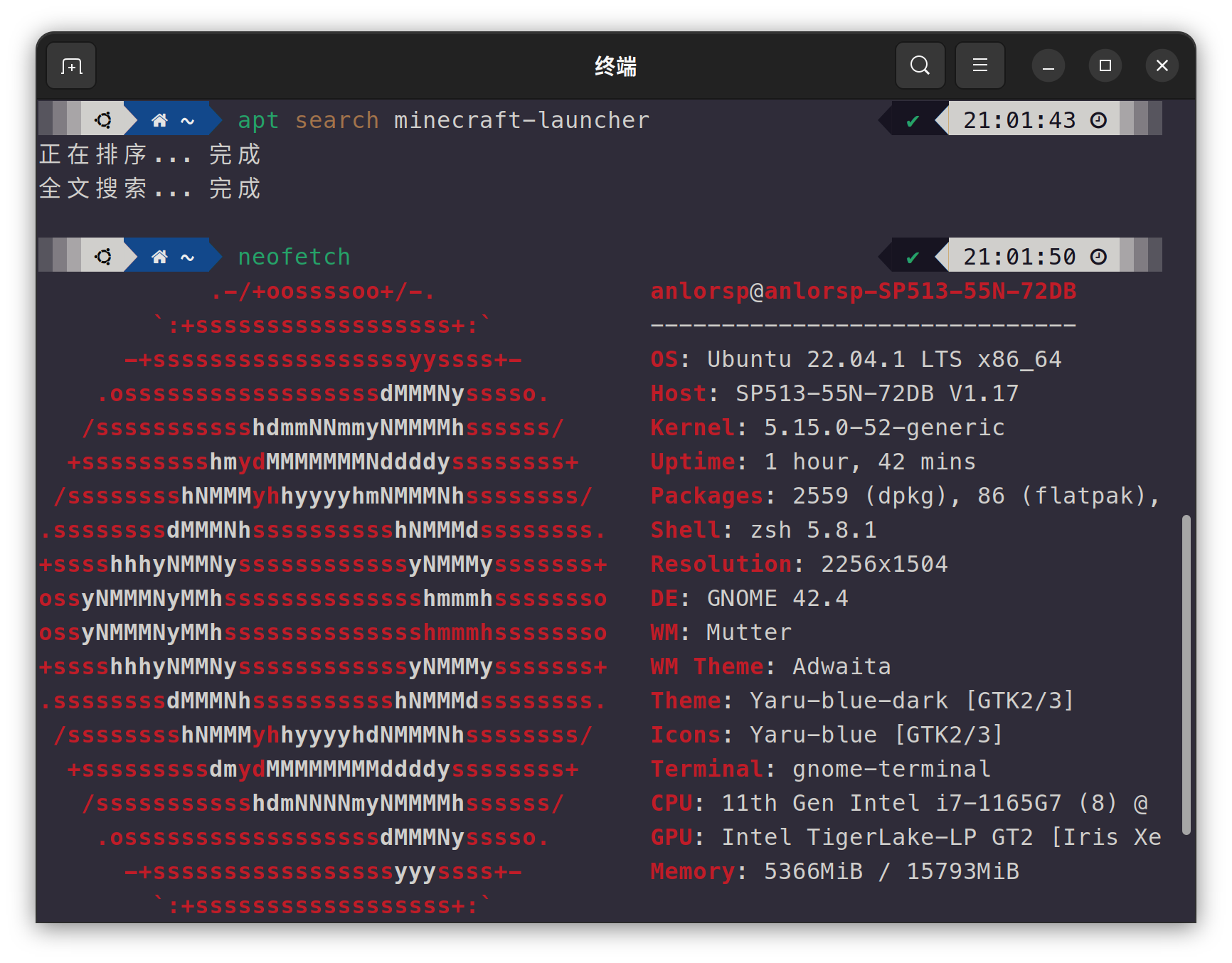The height and width of the screenshot is (963, 1232).
Task: Click the home icon in the apt prompt
Action: [x=159, y=120]
